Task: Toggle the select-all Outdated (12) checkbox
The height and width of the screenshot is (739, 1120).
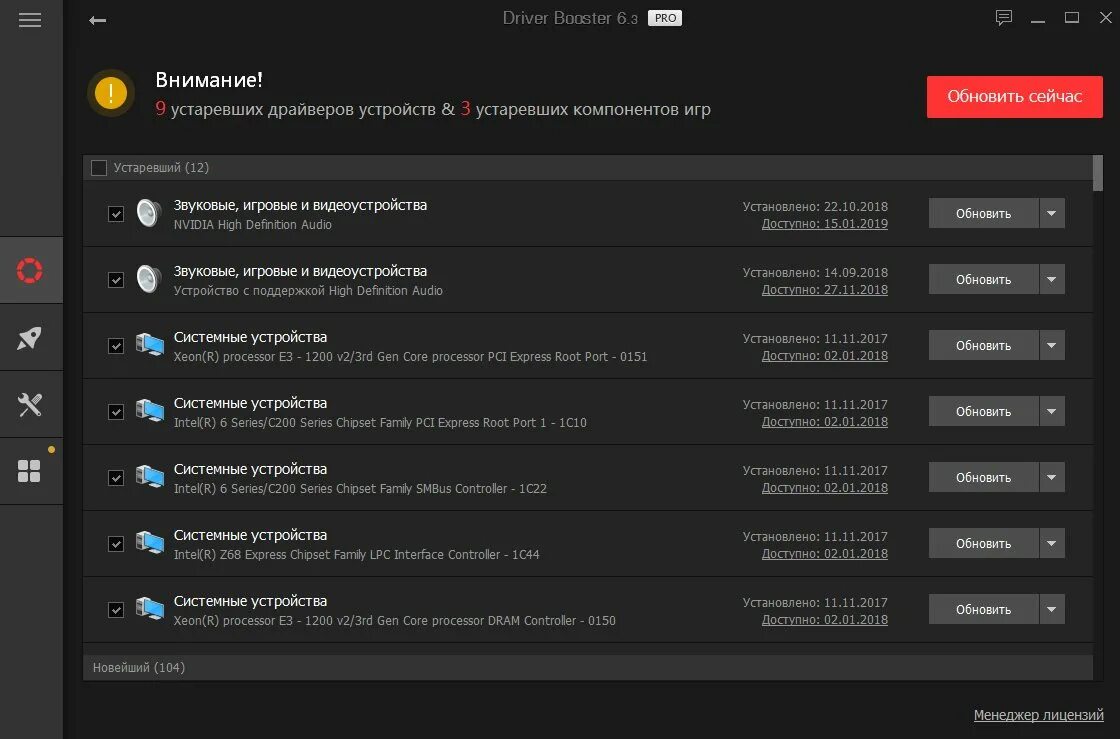Action: click(x=99, y=168)
